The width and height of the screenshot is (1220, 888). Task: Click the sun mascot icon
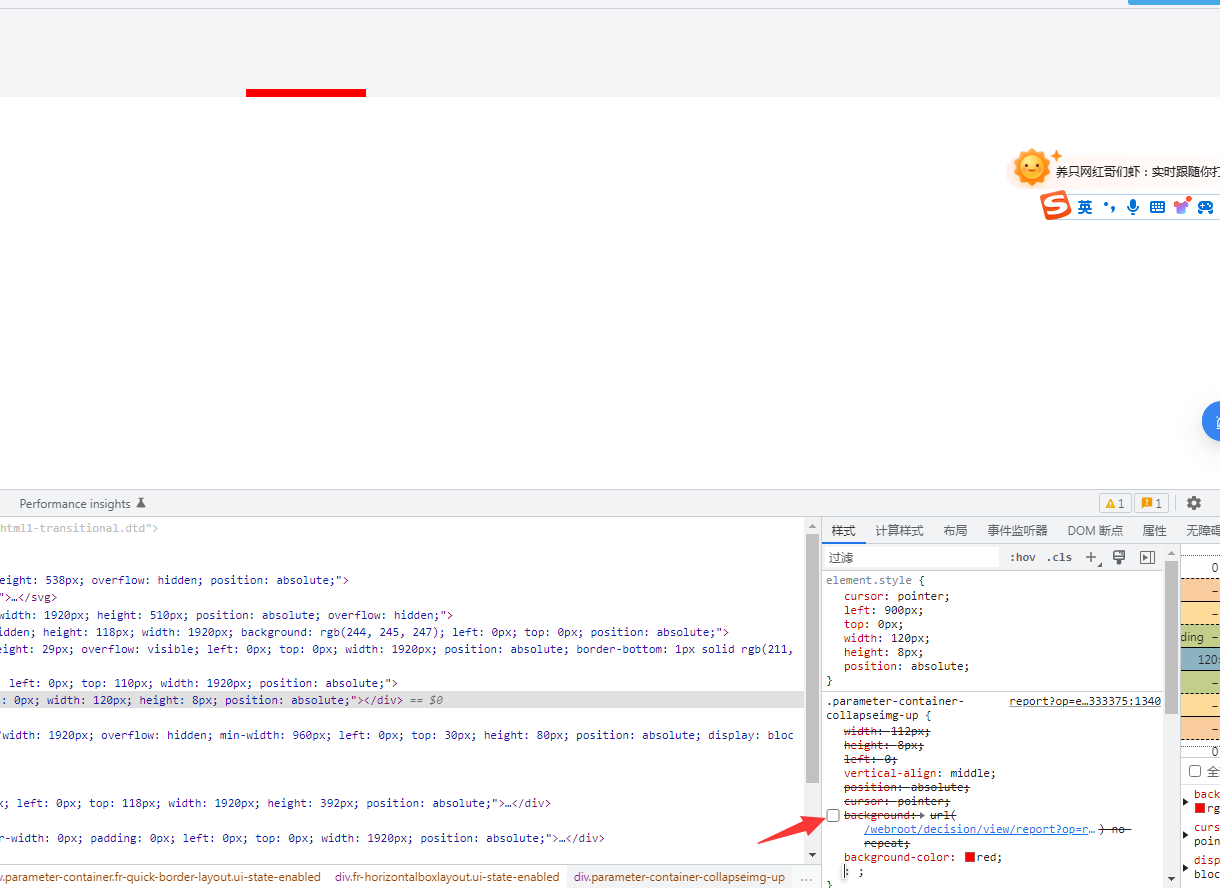1032,169
